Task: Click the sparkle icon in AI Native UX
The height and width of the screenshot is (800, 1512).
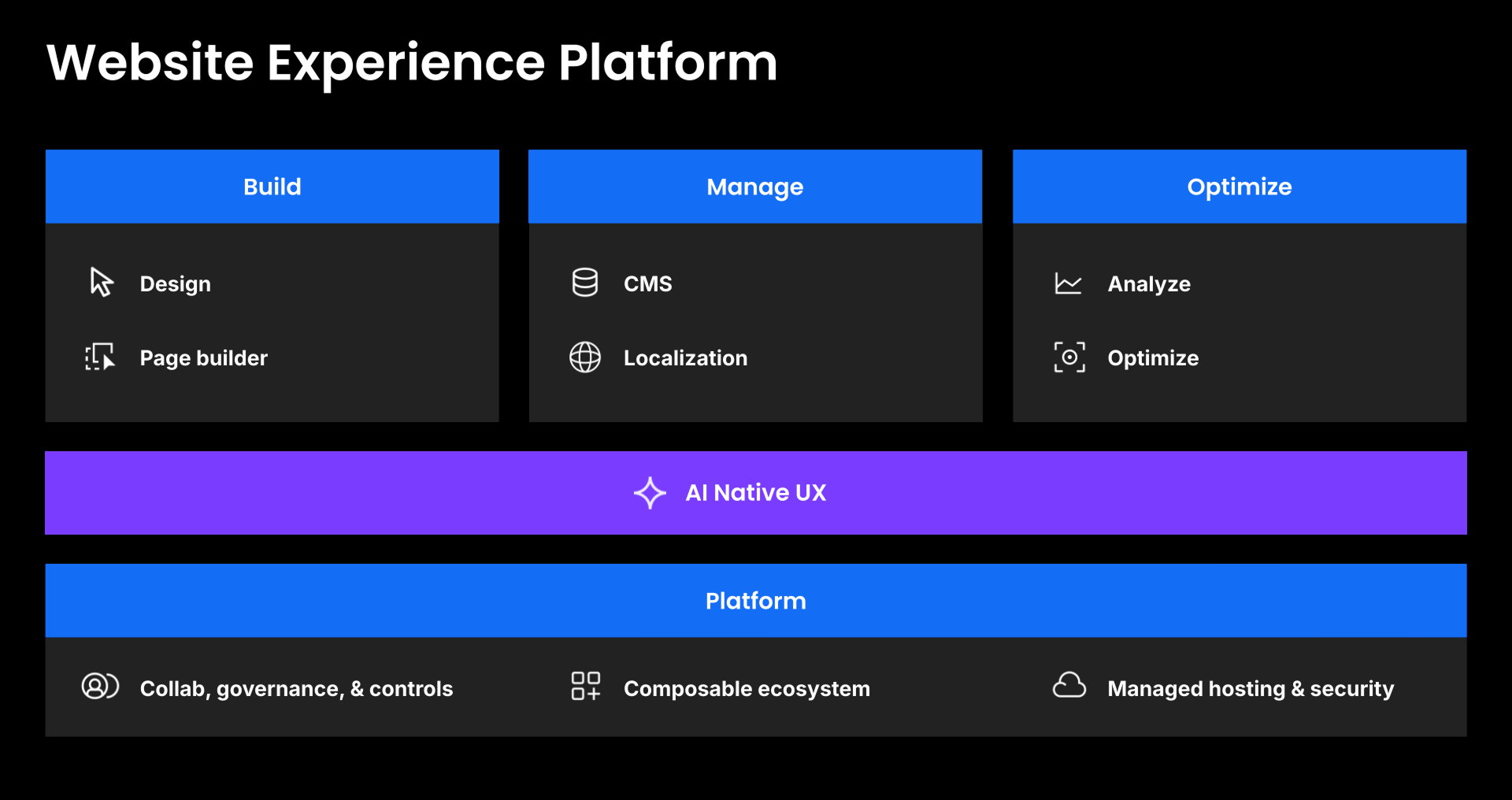Action: point(649,493)
